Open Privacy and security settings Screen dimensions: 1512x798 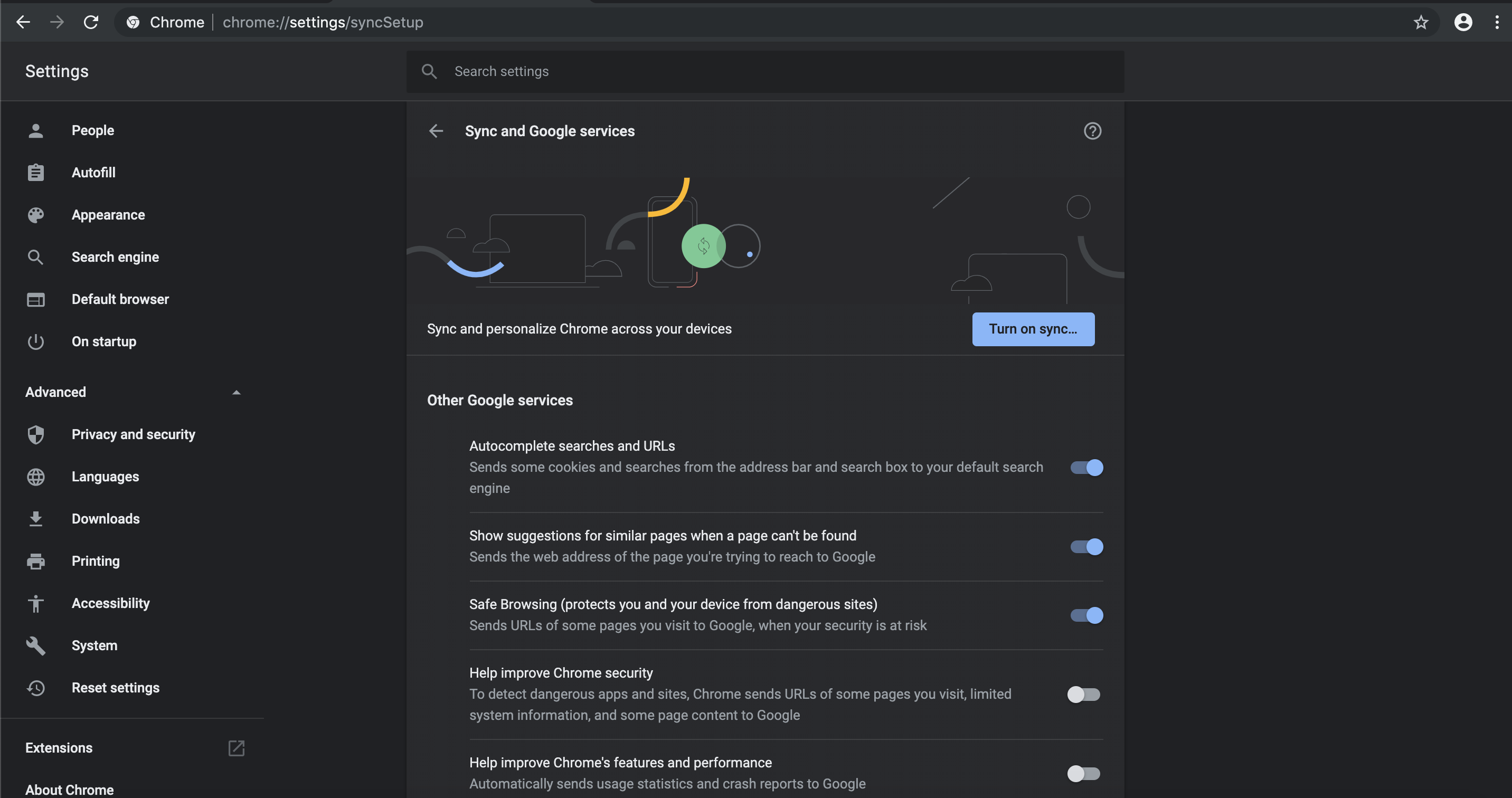tap(133, 434)
